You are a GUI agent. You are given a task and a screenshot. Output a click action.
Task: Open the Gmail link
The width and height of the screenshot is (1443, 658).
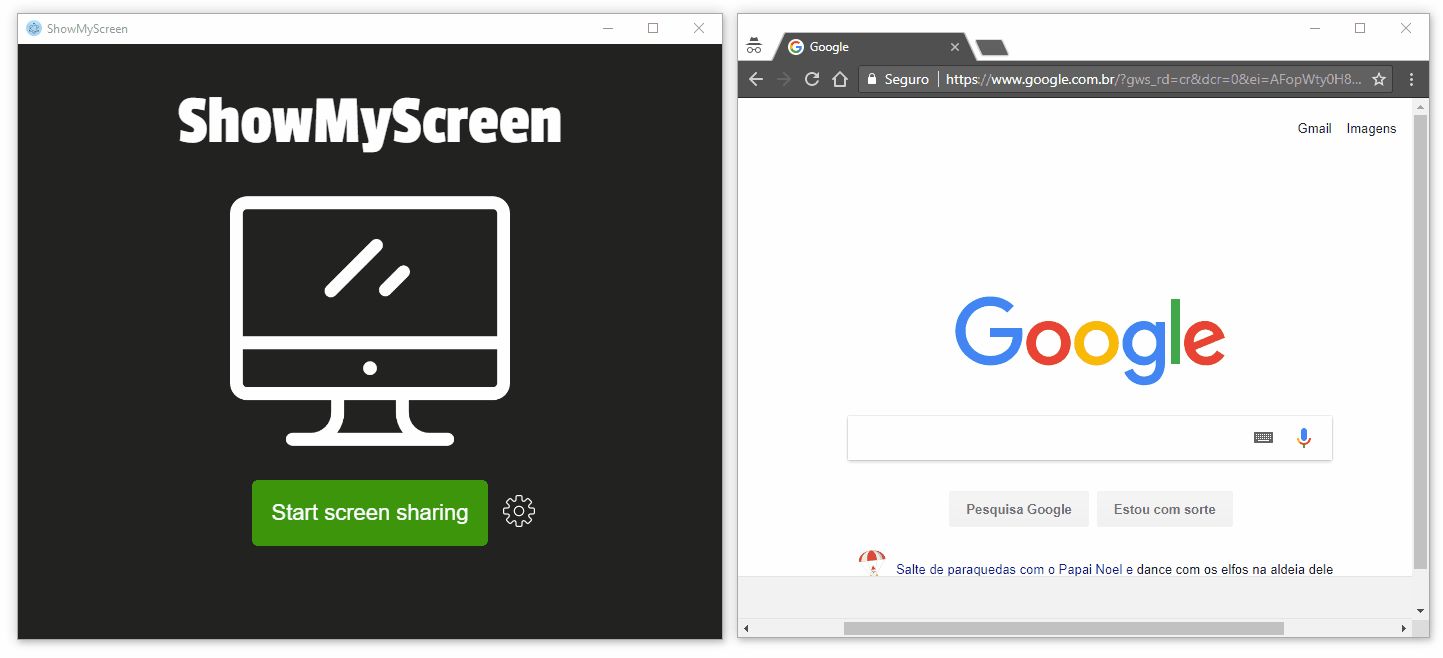tap(1314, 128)
